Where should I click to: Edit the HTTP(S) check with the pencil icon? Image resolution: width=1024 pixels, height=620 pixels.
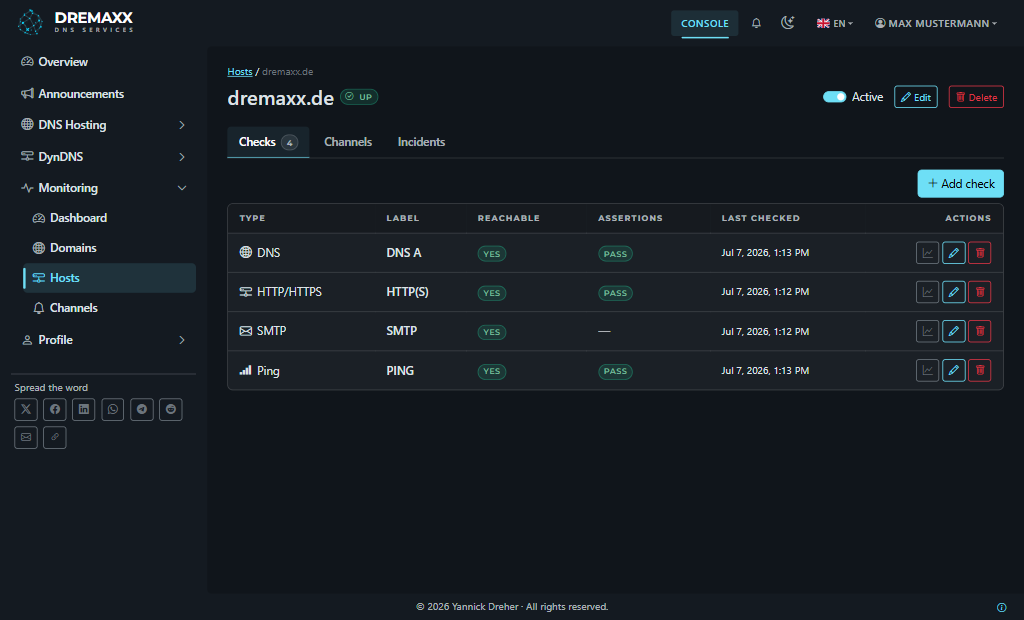pos(953,292)
